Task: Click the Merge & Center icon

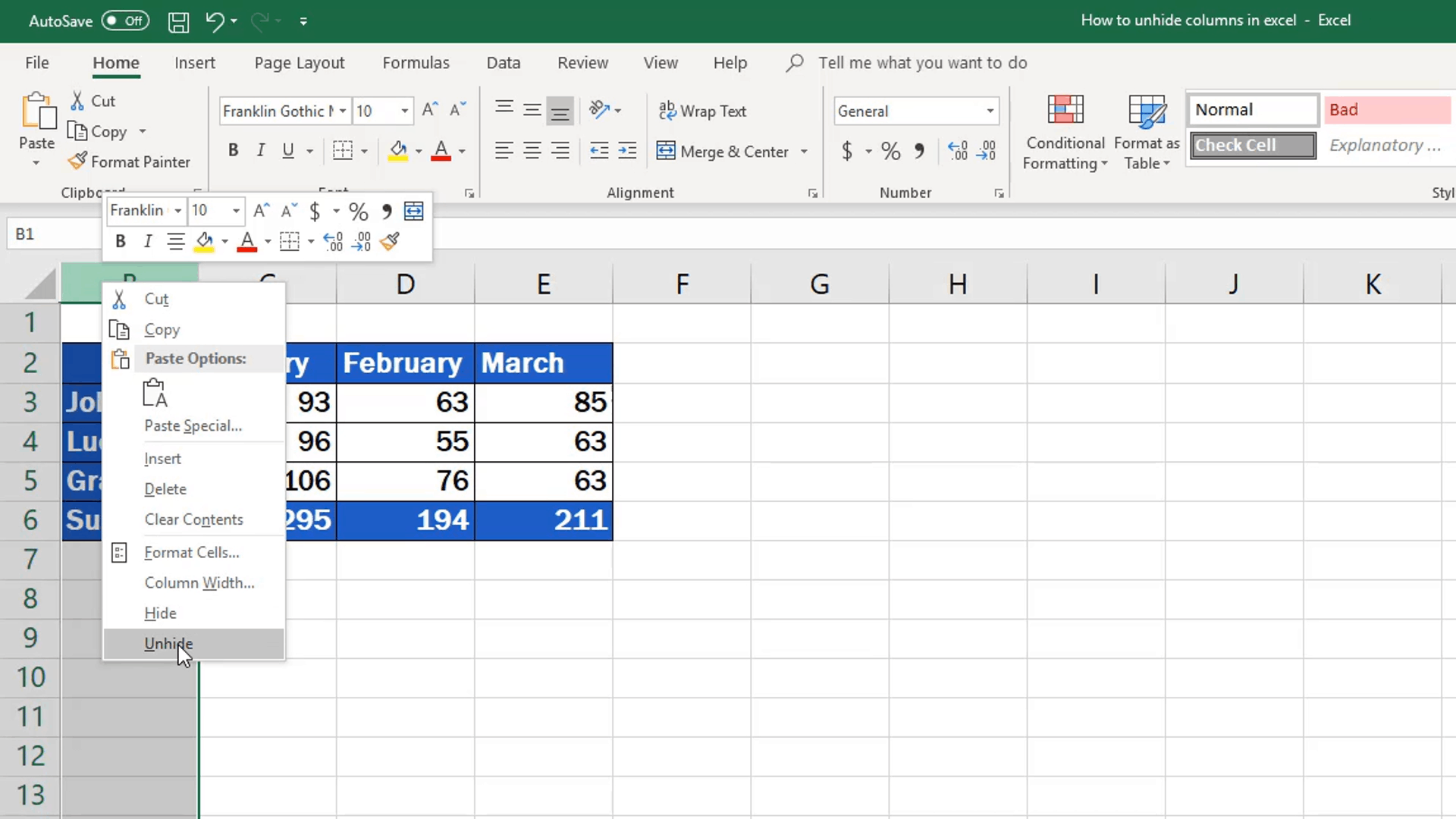Action: 667,151
